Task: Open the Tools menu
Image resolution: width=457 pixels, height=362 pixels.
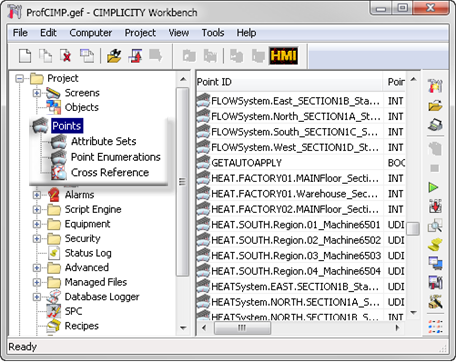Action: click(213, 33)
